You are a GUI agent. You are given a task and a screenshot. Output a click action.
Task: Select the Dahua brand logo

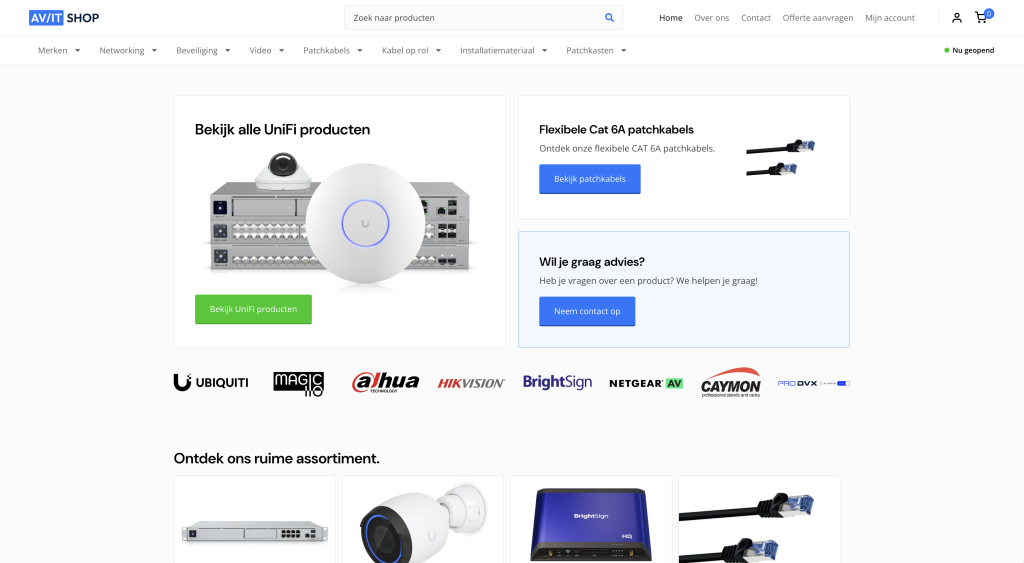pyautogui.click(x=385, y=383)
